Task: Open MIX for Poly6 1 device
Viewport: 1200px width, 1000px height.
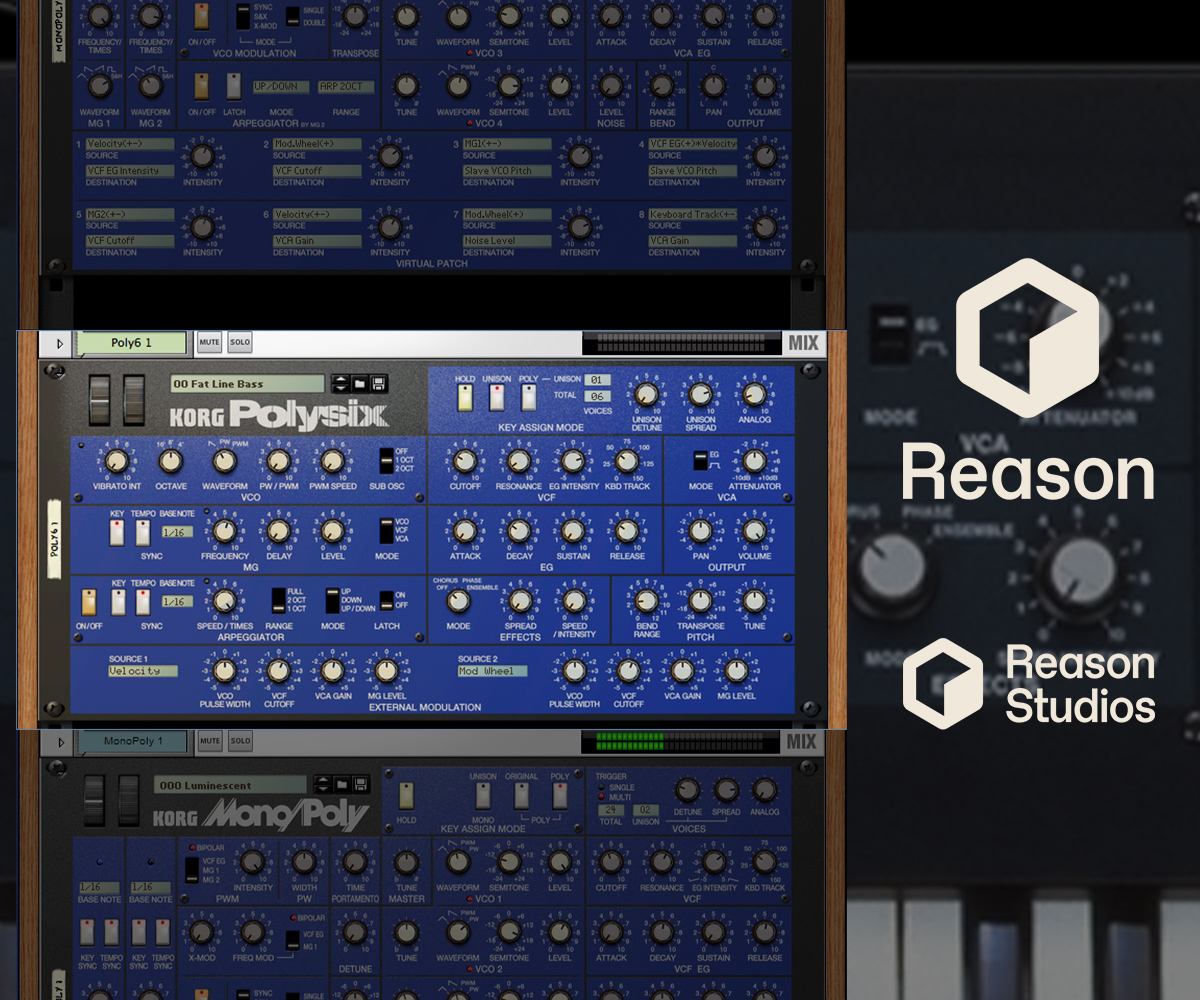Action: click(803, 343)
